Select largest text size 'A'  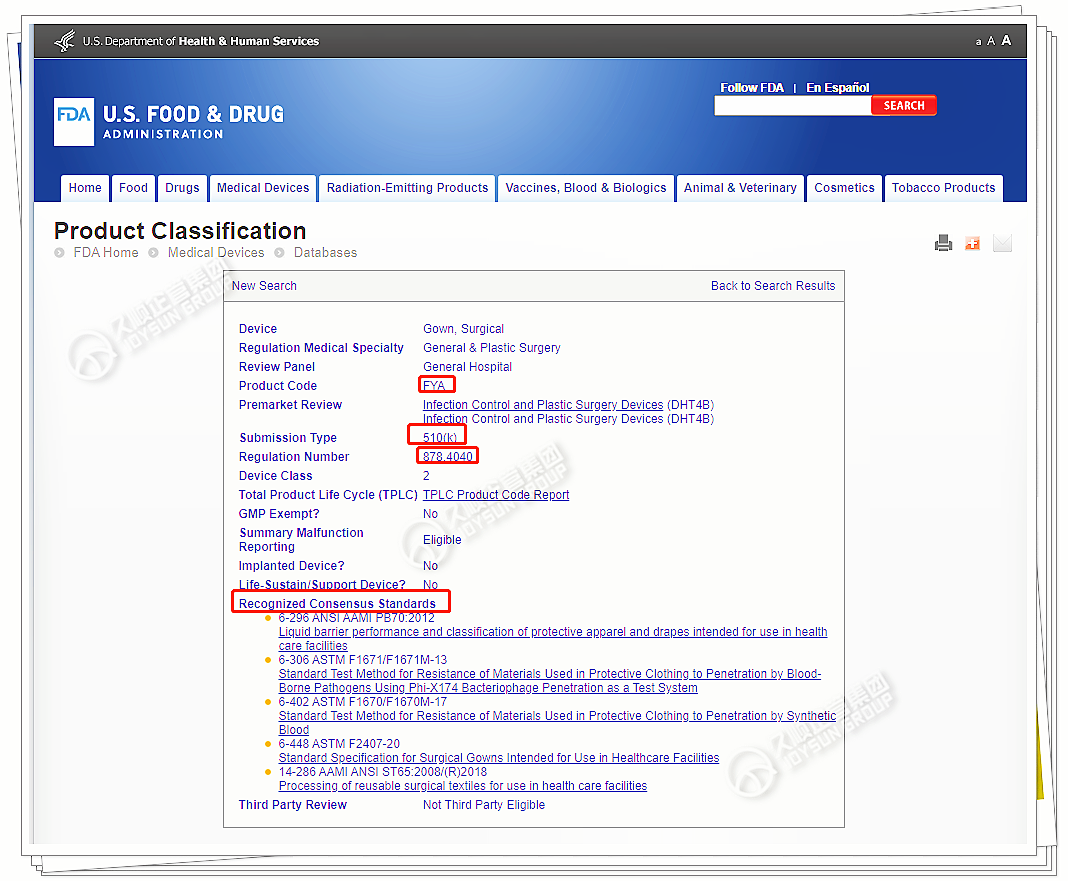1006,40
